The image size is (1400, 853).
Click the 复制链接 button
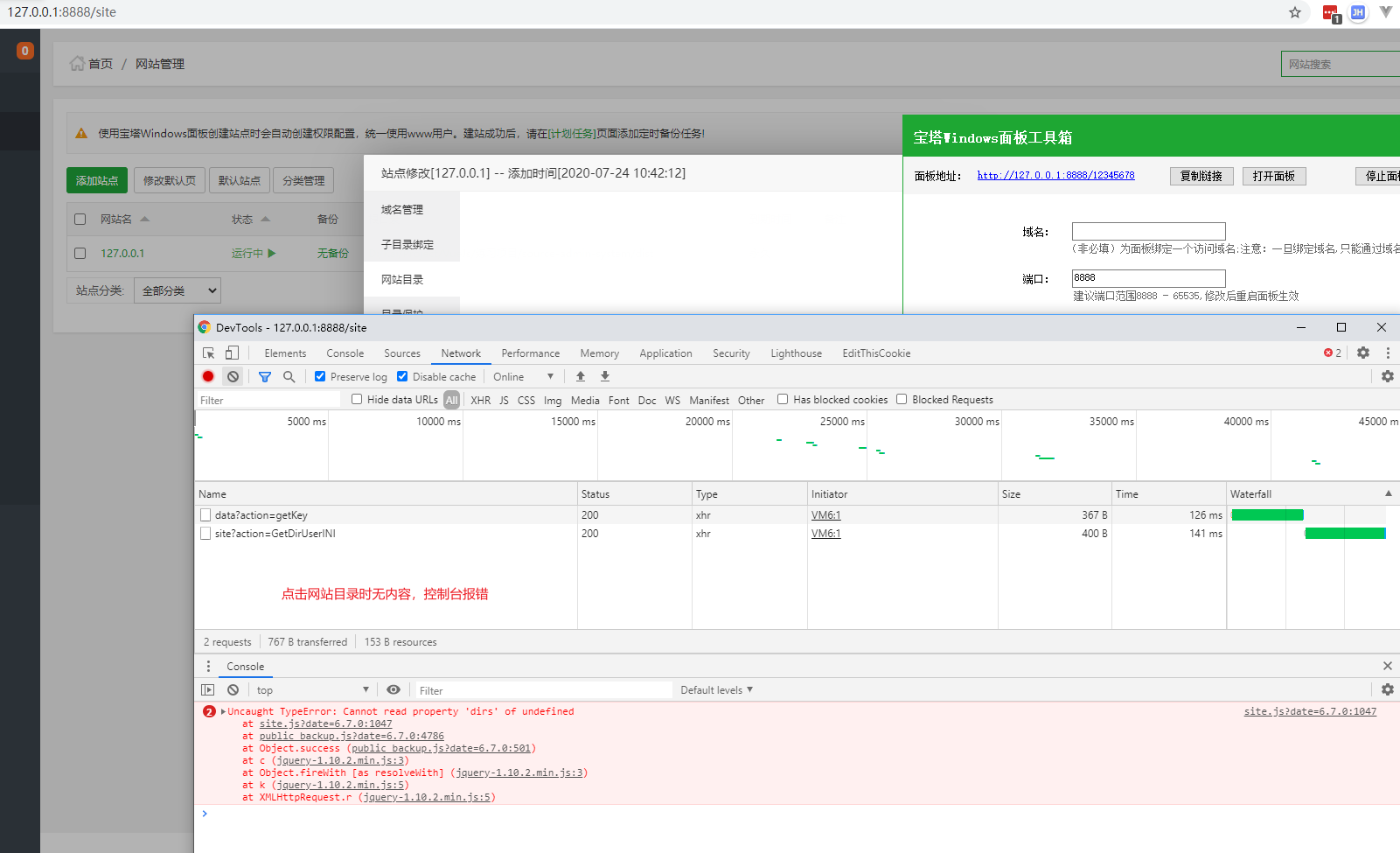click(x=1201, y=176)
